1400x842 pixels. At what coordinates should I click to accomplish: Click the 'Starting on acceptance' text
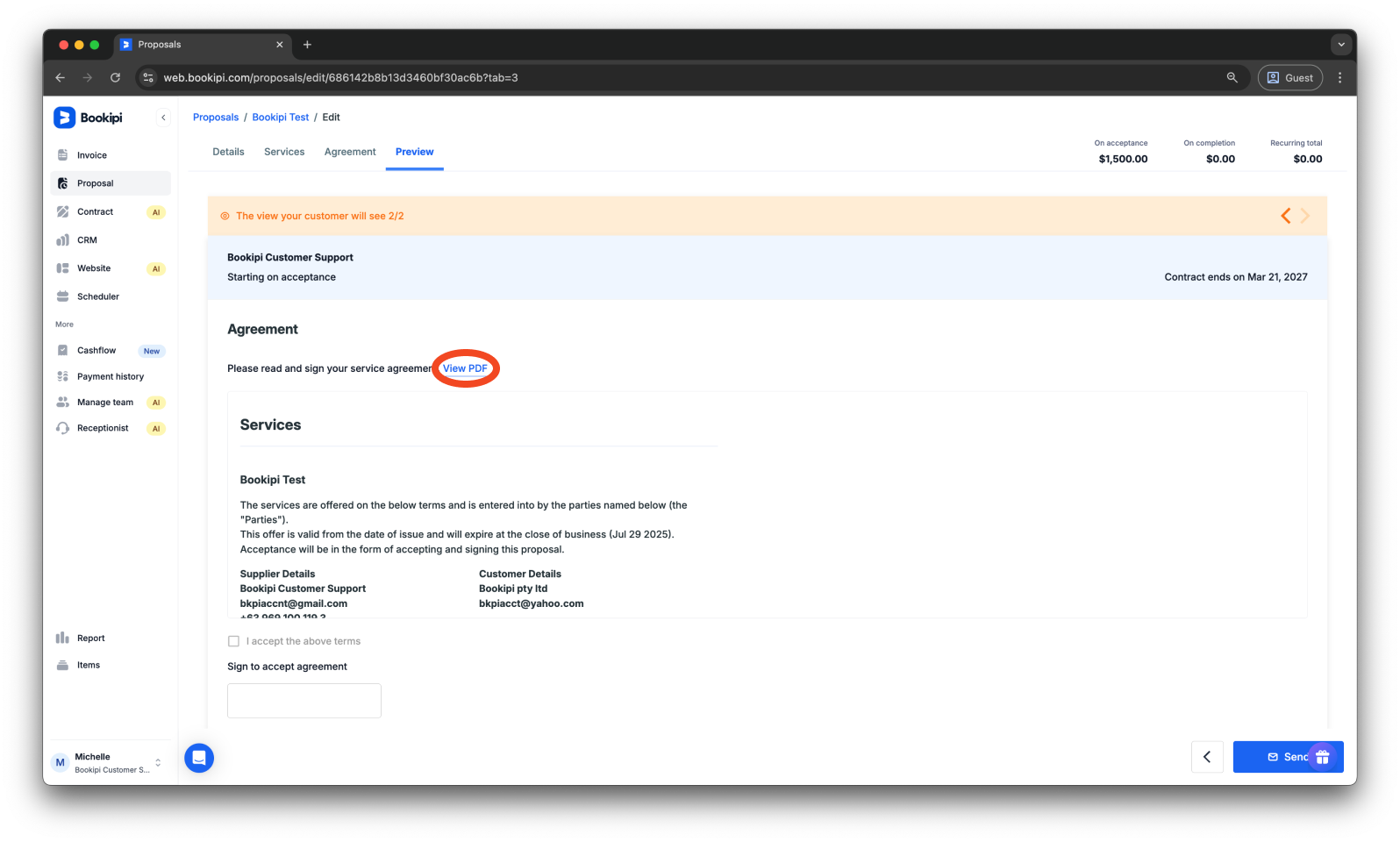[x=282, y=277]
